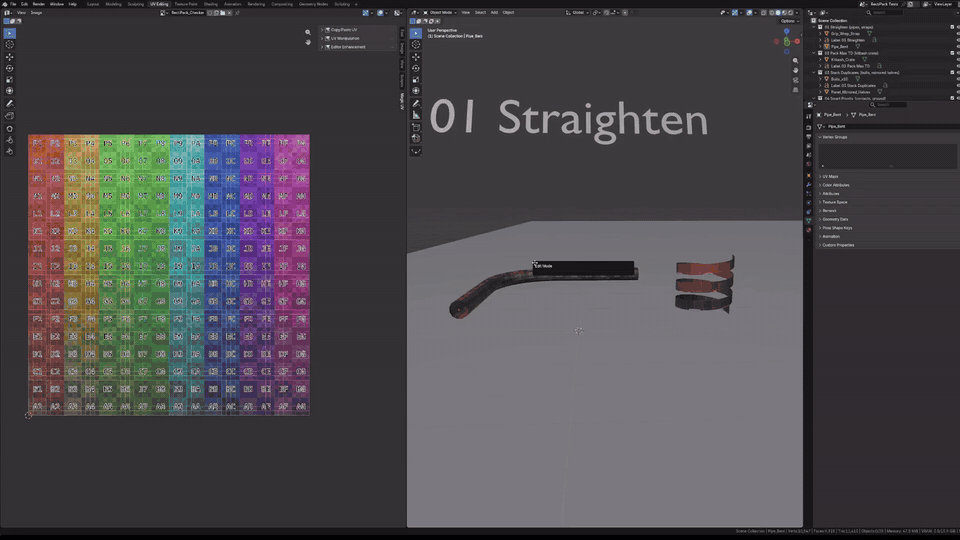The height and width of the screenshot is (540, 960).
Task: Select the UV editor Scale tool
Action: coord(10,80)
